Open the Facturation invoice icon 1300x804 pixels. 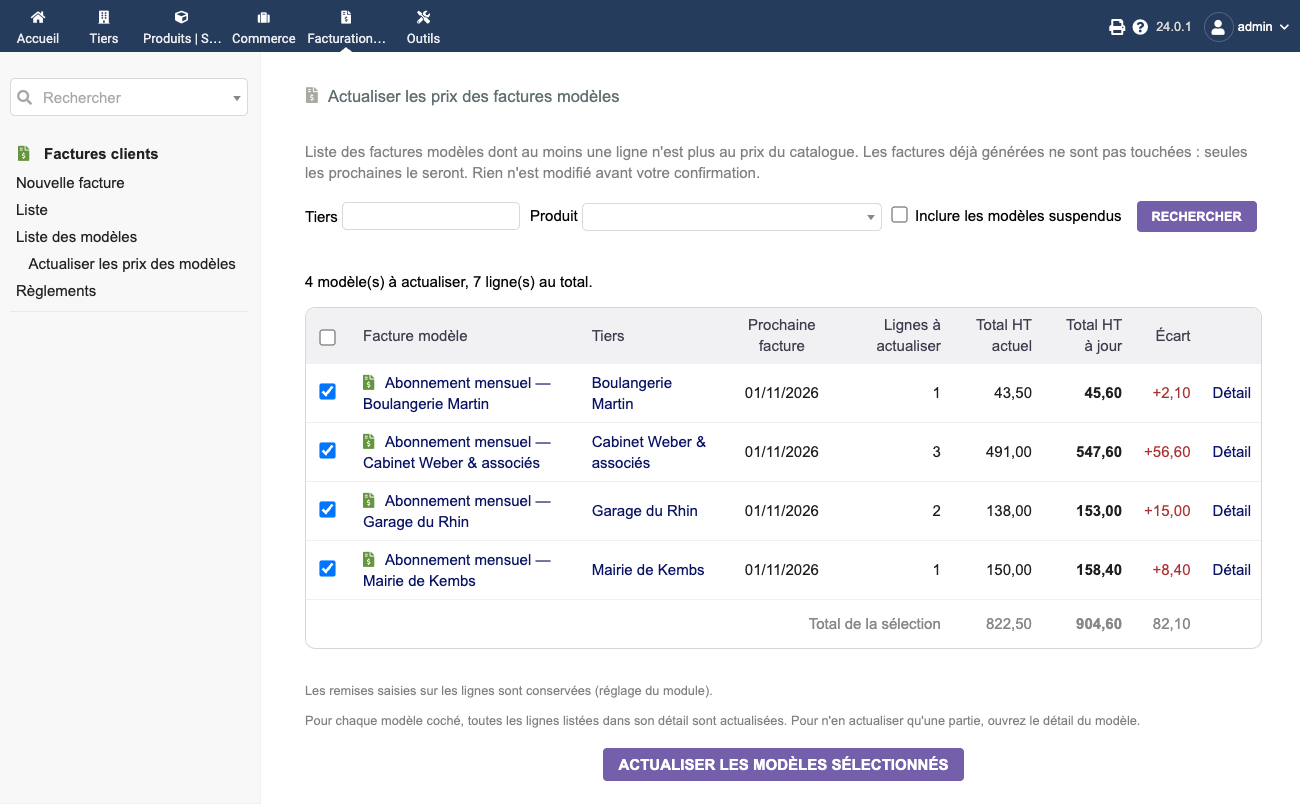[346, 17]
